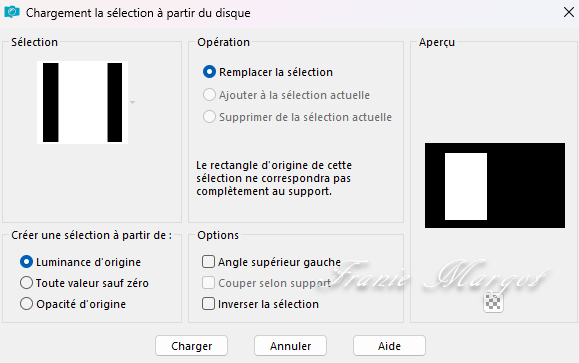Screen dimensions: 579x363
Task: Click the black-and-white selection thumbnail
Action: coord(82,102)
